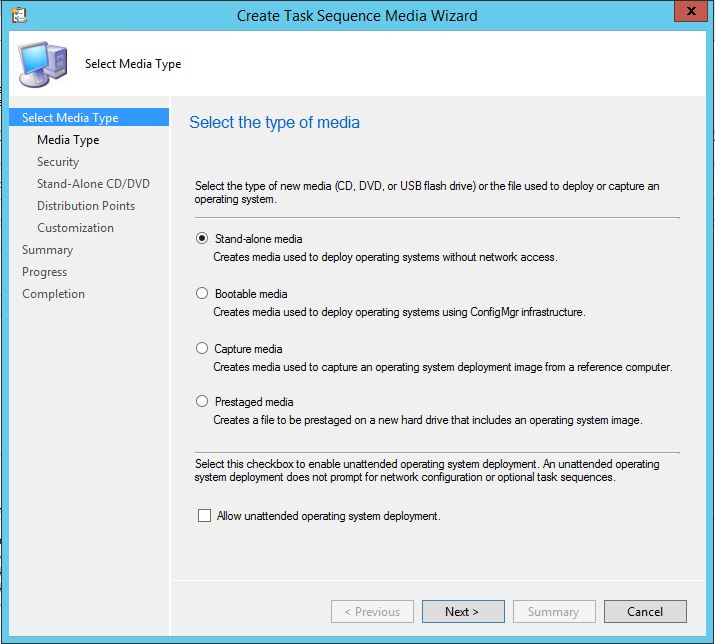This screenshot has height=644, width=715.
Task: Navigate to Security step in sidebar
Action: 58,162
